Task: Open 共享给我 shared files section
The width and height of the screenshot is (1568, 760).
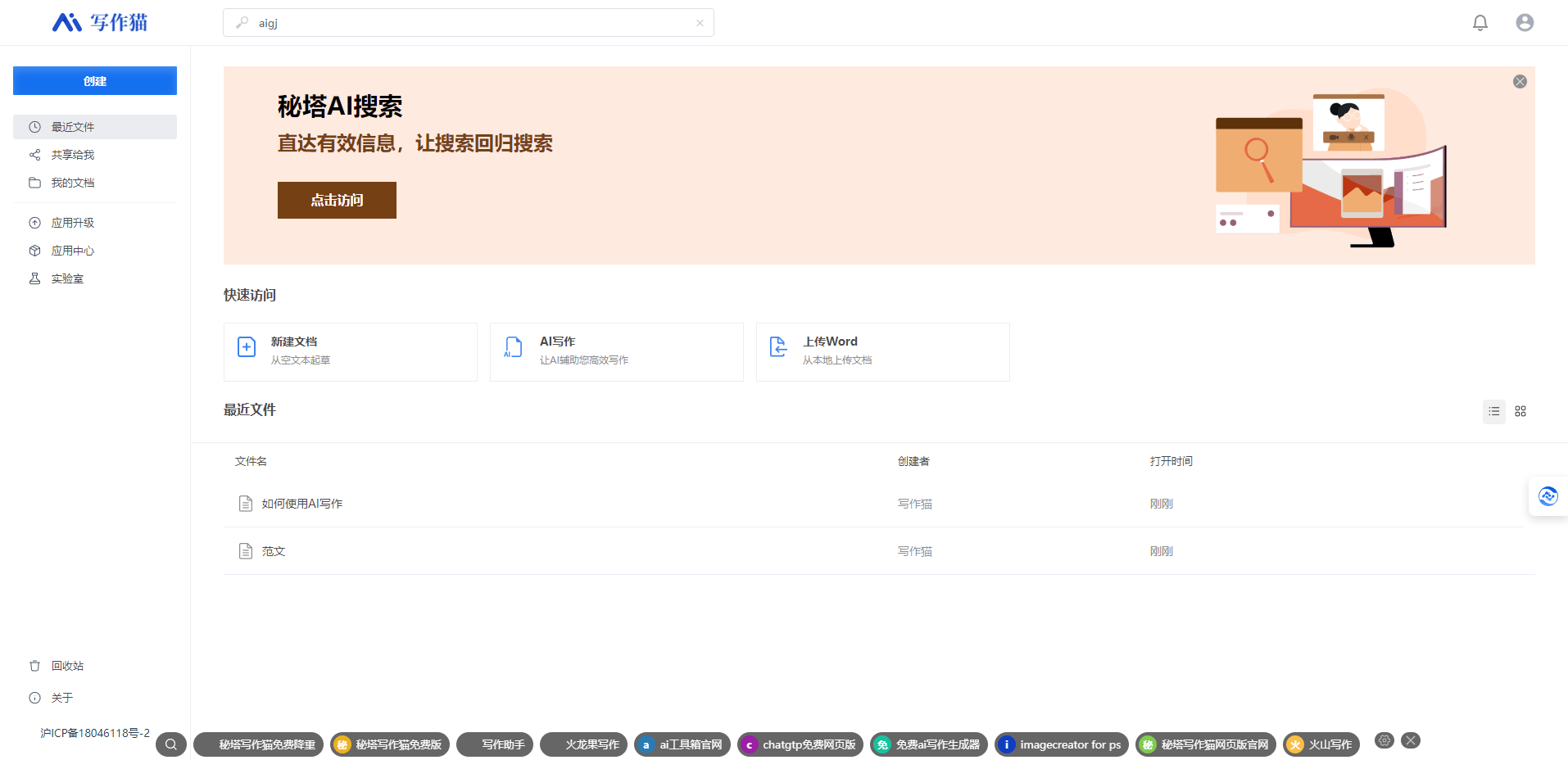Action: point(71,154)
